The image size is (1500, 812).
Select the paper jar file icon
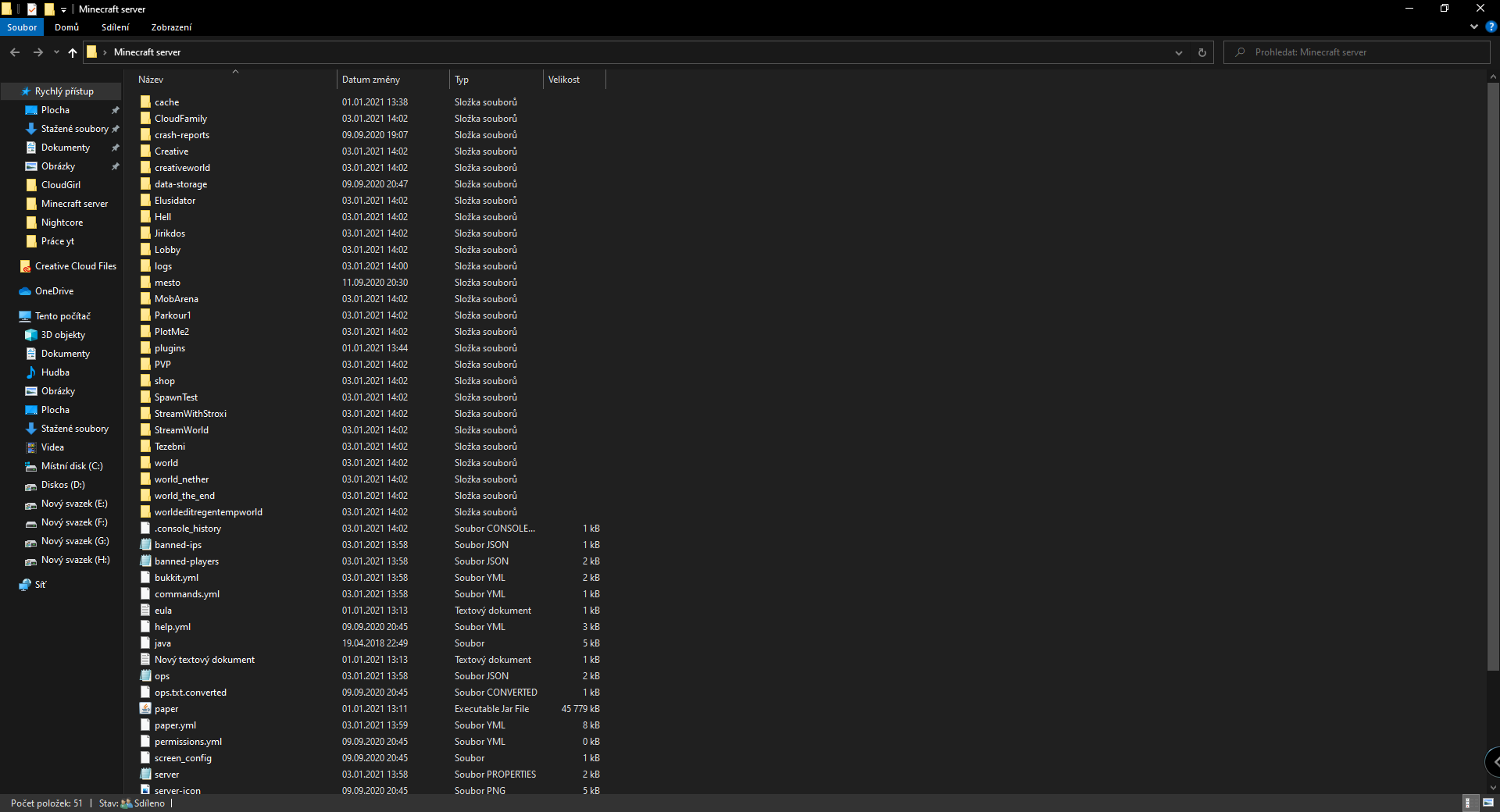tap(145, 709)
